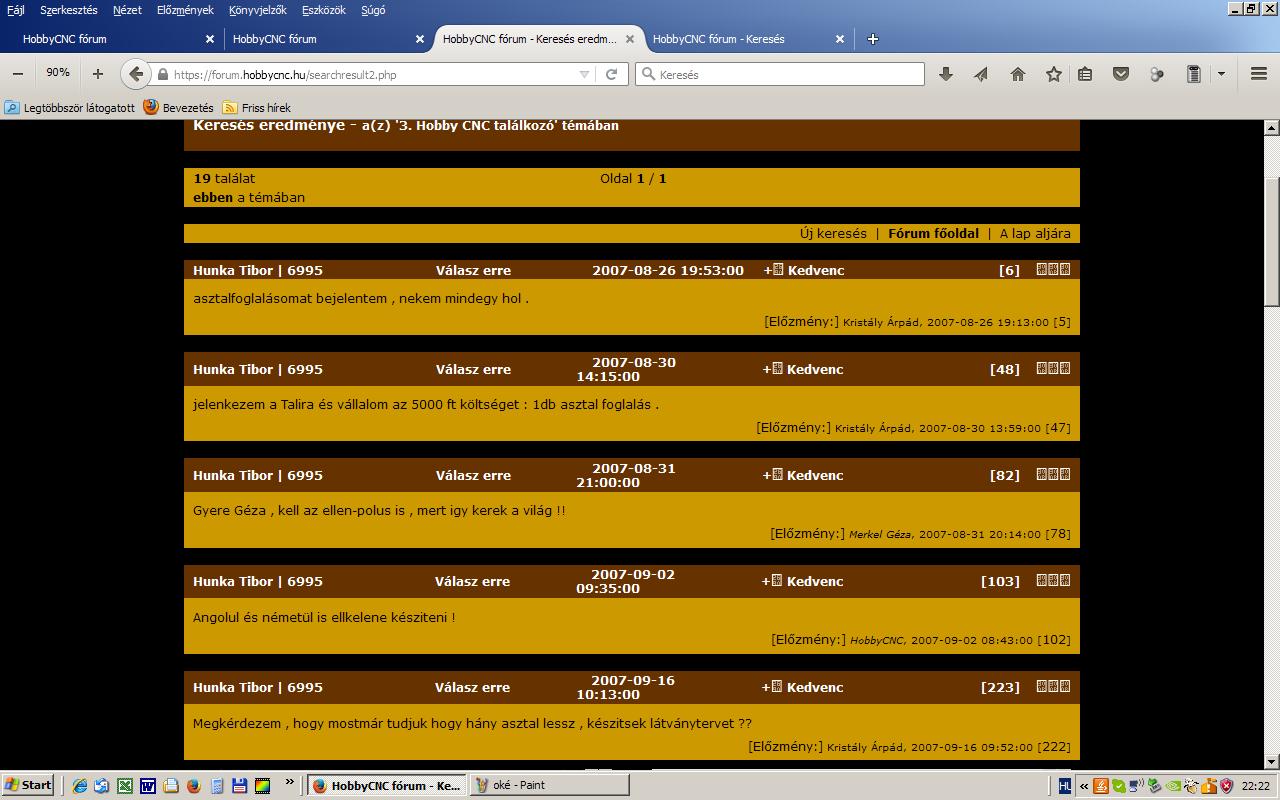Open the Firefox hamburger menu
The image size is (1280, 800).
[x=1259, y=74]
